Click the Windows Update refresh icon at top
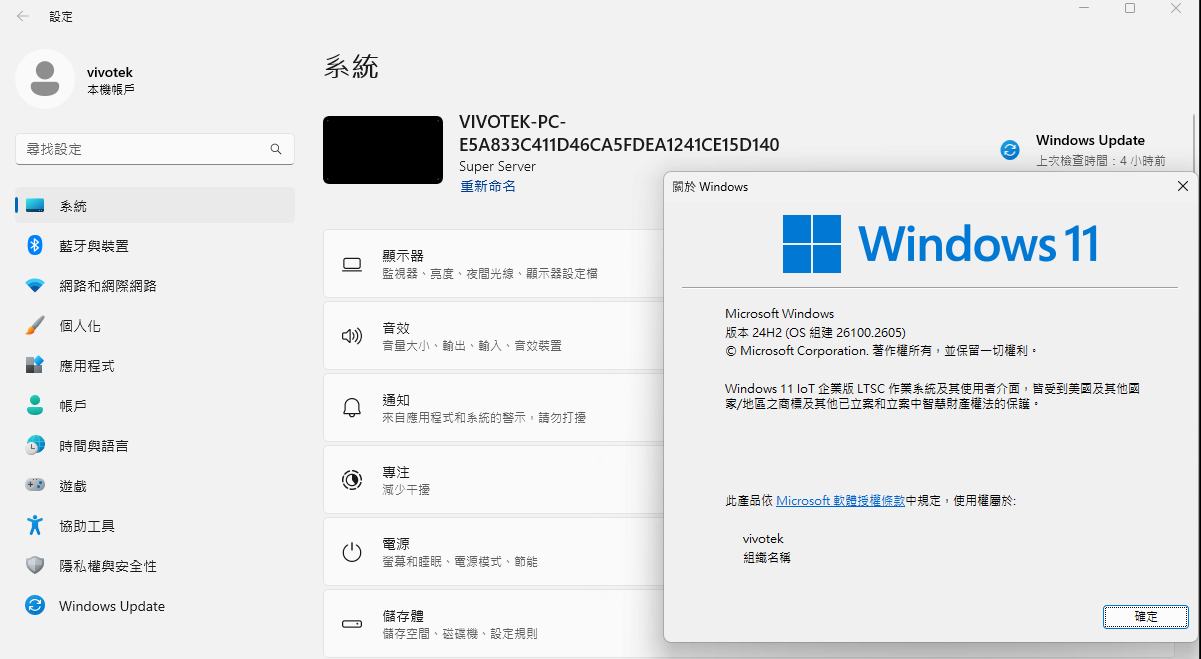Screen dimensions: 1201x659 [1010, 150]
